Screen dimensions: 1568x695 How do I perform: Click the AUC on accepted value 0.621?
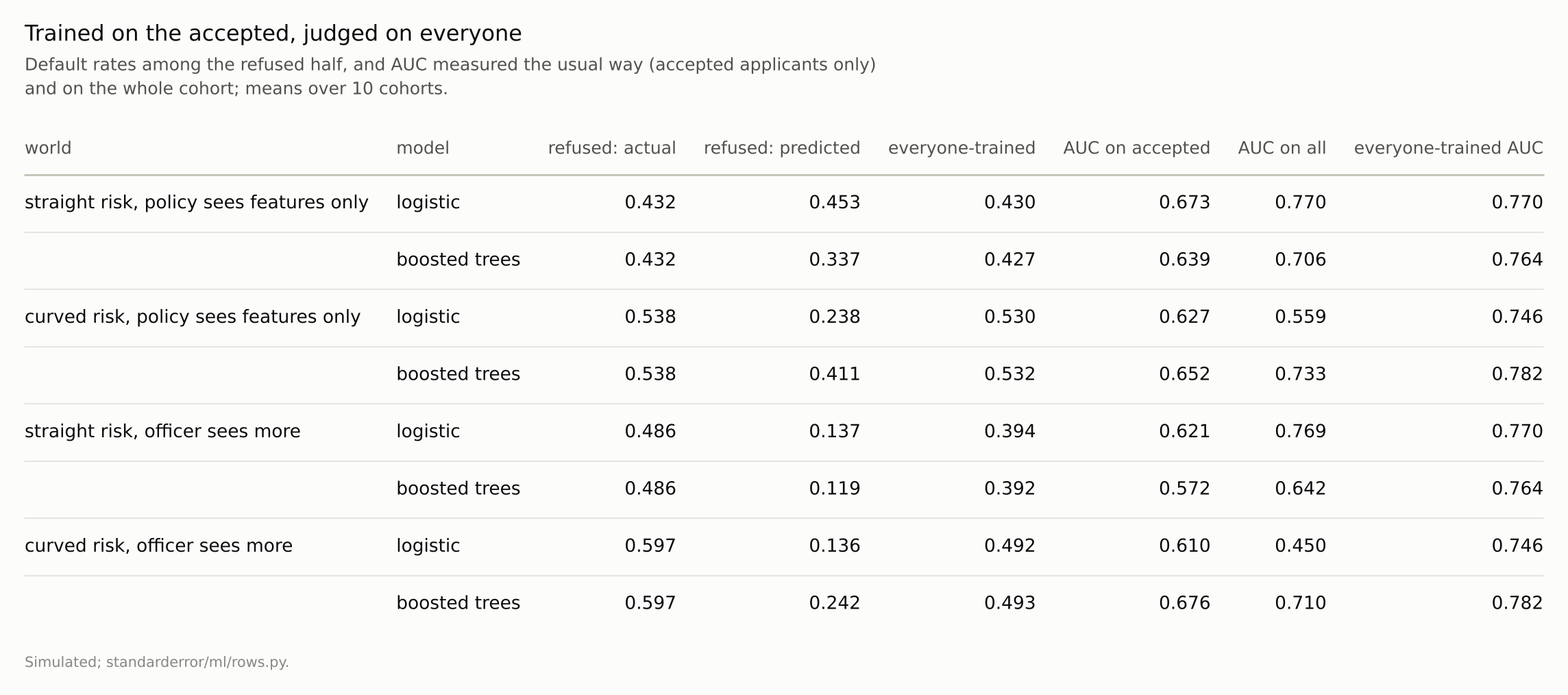click(1185, 431)
